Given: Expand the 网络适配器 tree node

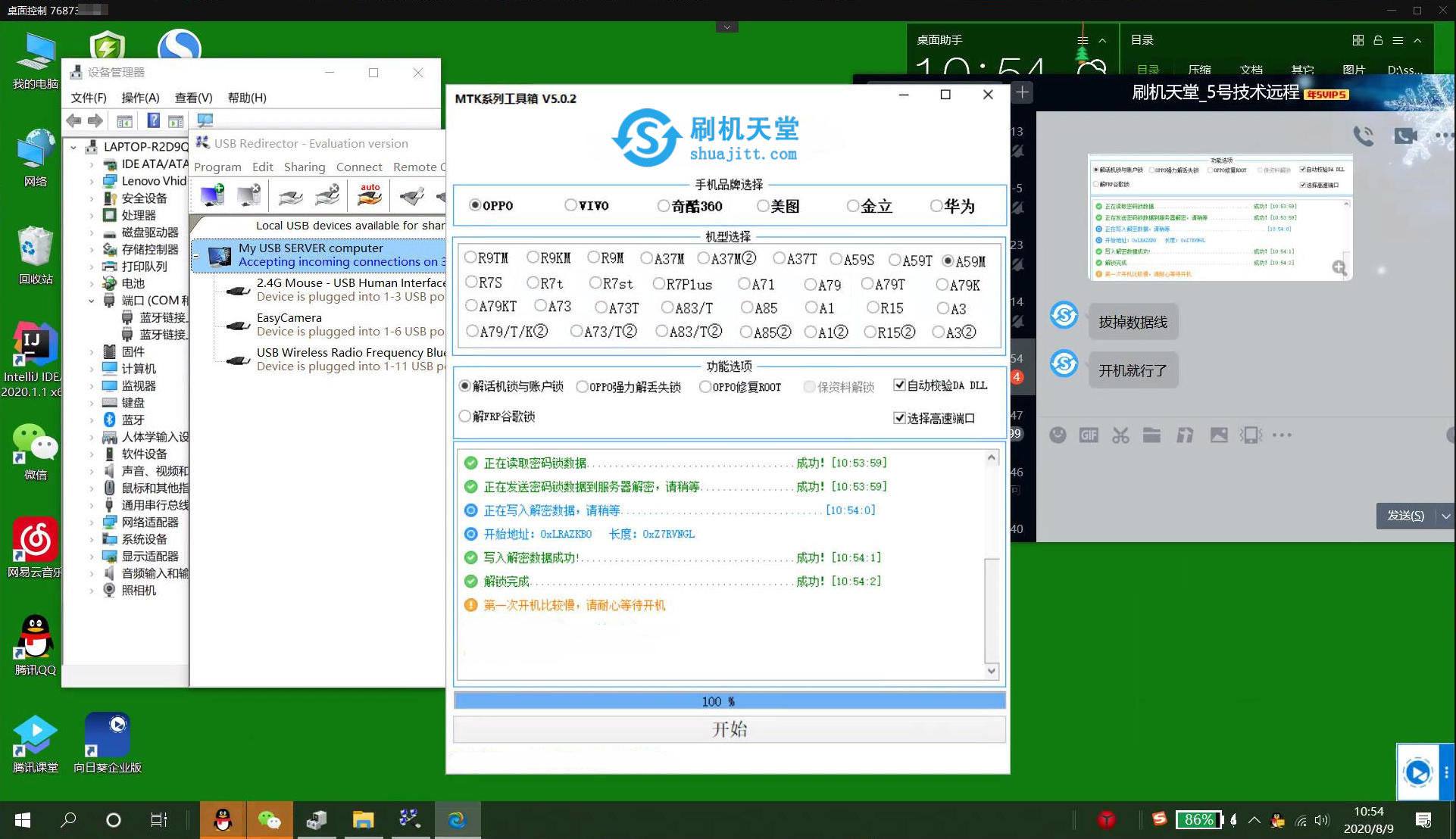Looking at the screenshot, I should [x=92, y=522].
